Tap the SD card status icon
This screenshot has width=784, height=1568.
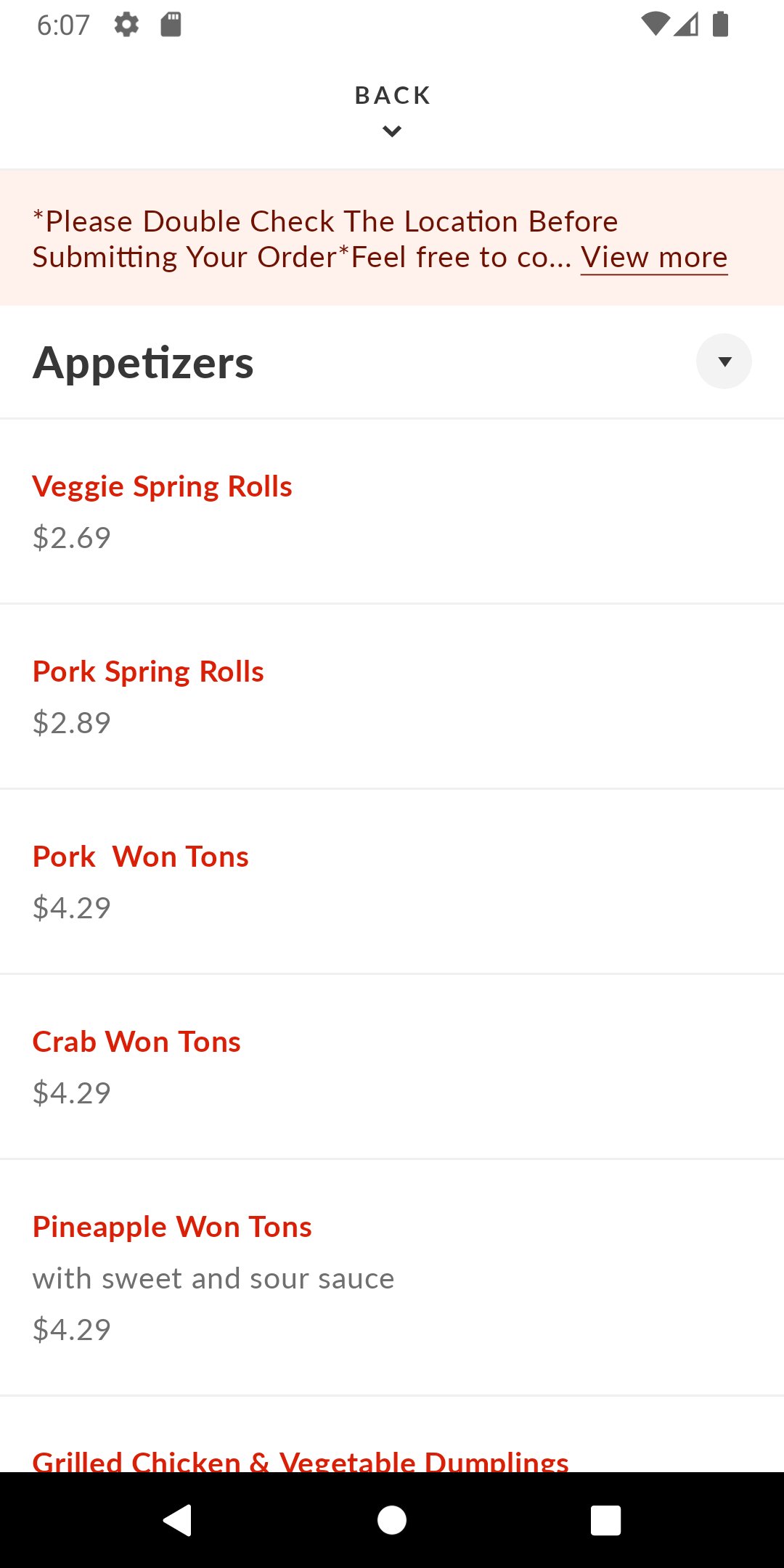171,25
